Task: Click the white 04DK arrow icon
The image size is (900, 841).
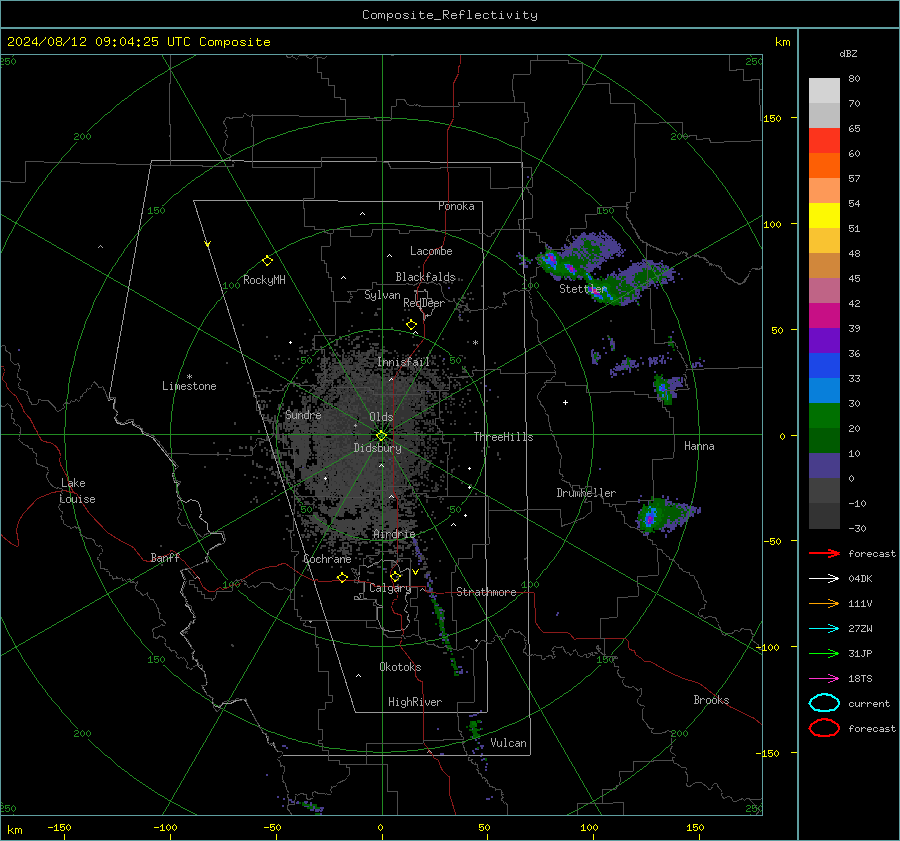Action: [x=824, y=579]
